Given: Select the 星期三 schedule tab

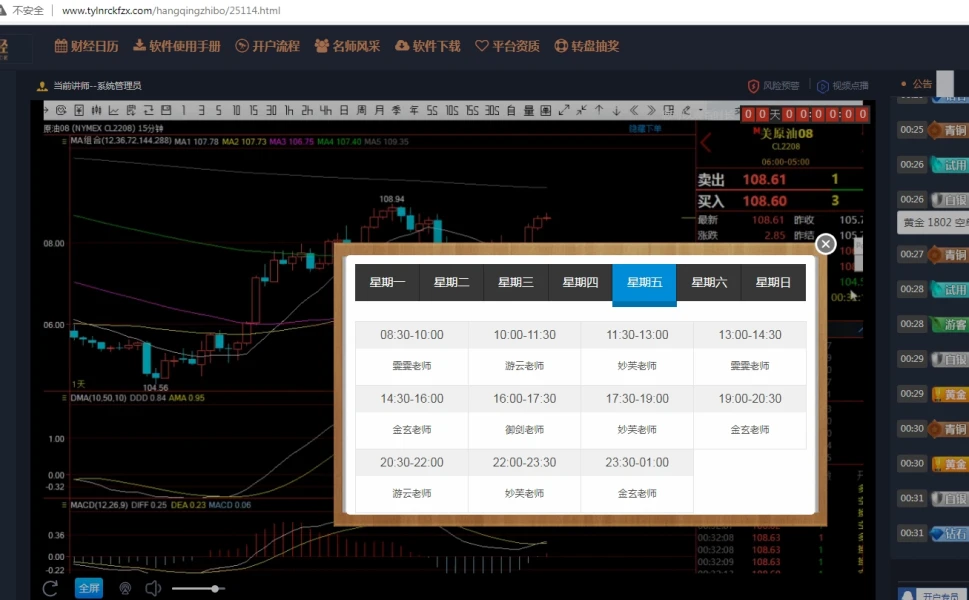Looking at the screenshot, I should point(516,282).
